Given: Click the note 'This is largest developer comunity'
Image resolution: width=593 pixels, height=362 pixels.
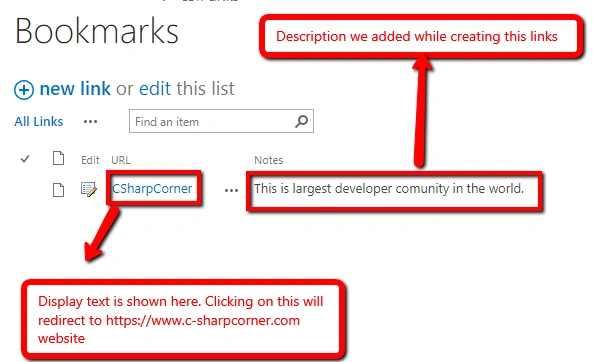Looking at the screenshot, I should pos(389,188).
